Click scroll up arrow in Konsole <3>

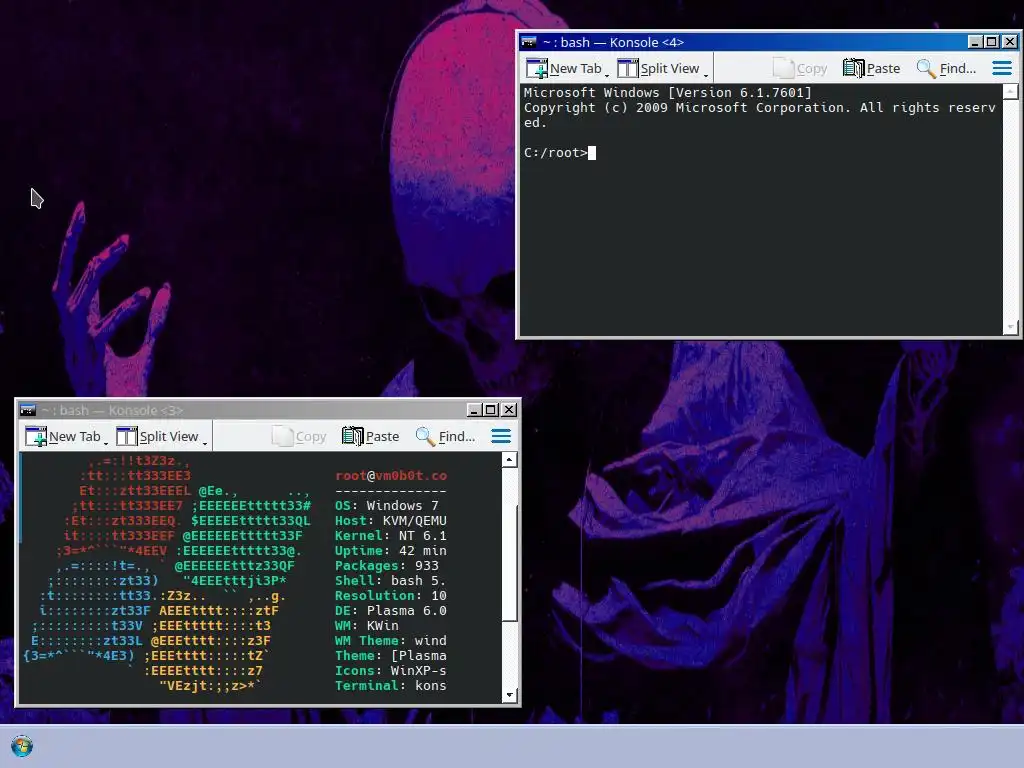pyautogui.click(x=509, y=460)
